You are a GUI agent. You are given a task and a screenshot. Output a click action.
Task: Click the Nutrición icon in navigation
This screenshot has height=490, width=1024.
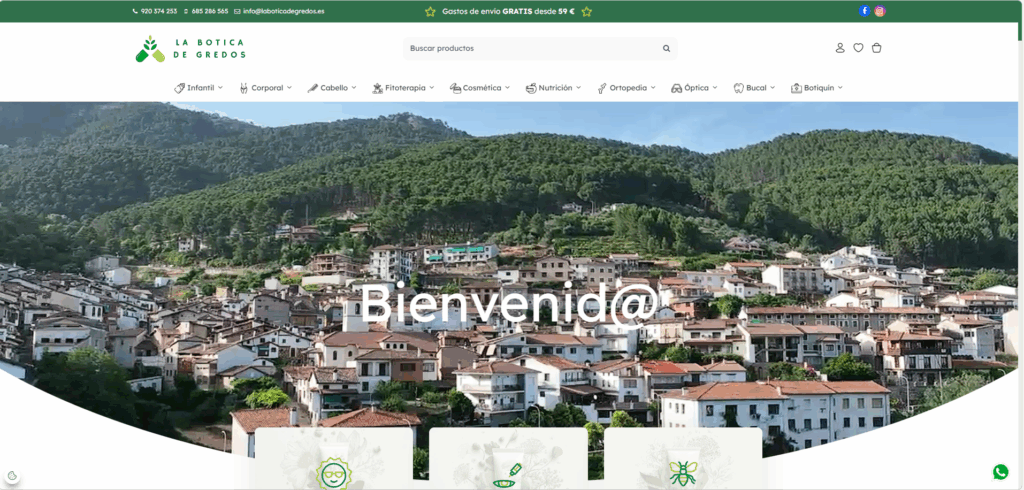click(x=531, y=88)
